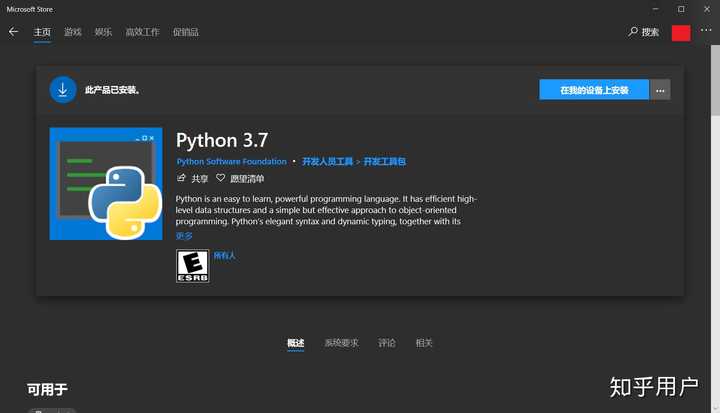Open the 高效工作 productivity tab
Screen dimensions: 720x413
142,32
